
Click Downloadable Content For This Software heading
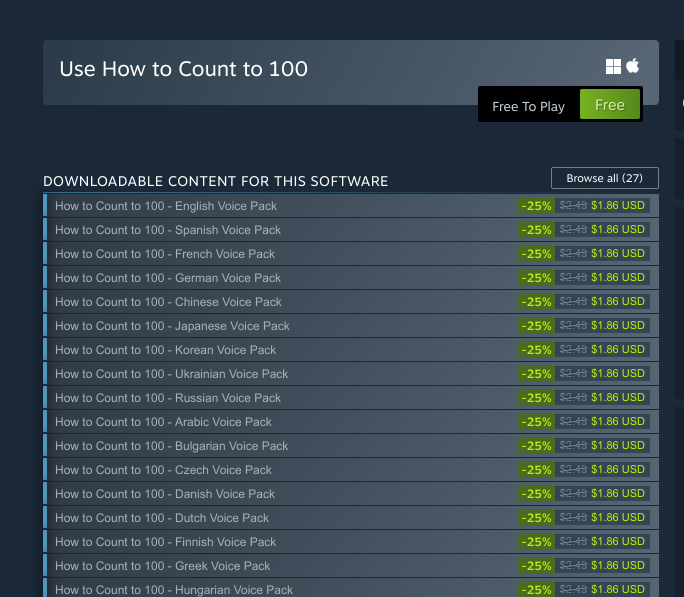point(215,181)
